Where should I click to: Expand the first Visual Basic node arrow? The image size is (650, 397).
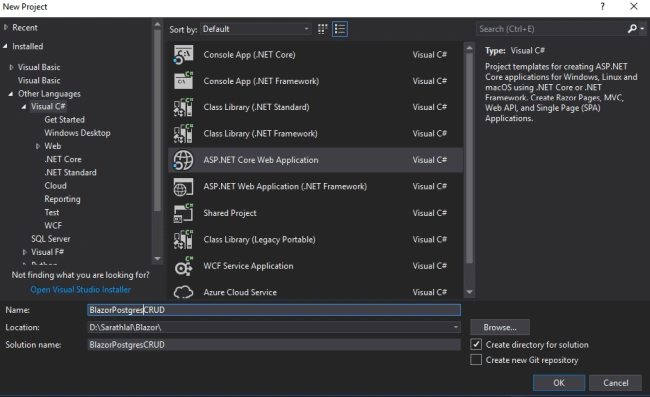pyautogui.click(x=11, y=67)
